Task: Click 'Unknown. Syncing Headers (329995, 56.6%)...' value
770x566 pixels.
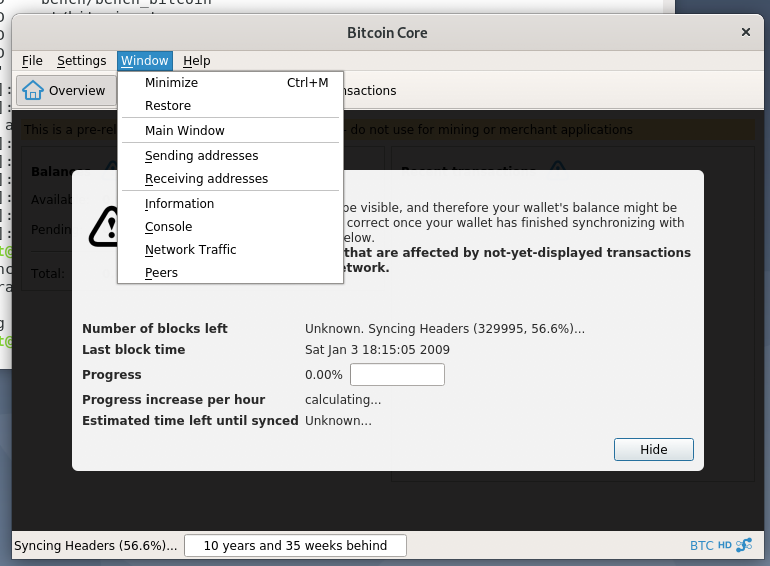Action: point(445,328)
